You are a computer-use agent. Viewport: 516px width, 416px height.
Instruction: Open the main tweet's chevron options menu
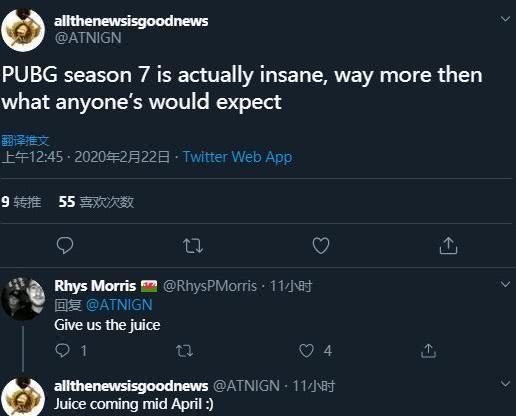(x=505, y=19)
